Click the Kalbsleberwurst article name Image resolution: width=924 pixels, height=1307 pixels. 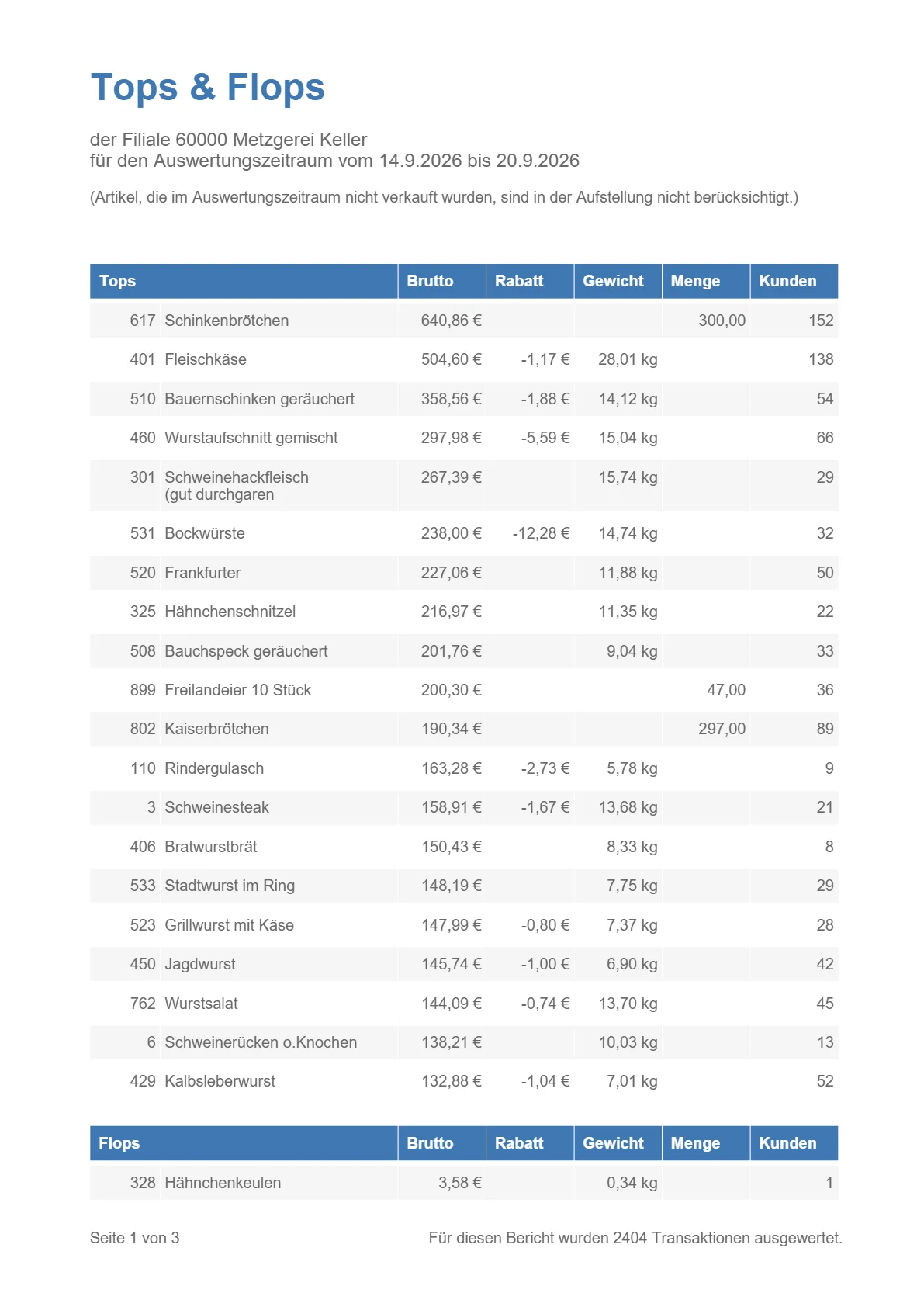click(x=220, y=1081)
